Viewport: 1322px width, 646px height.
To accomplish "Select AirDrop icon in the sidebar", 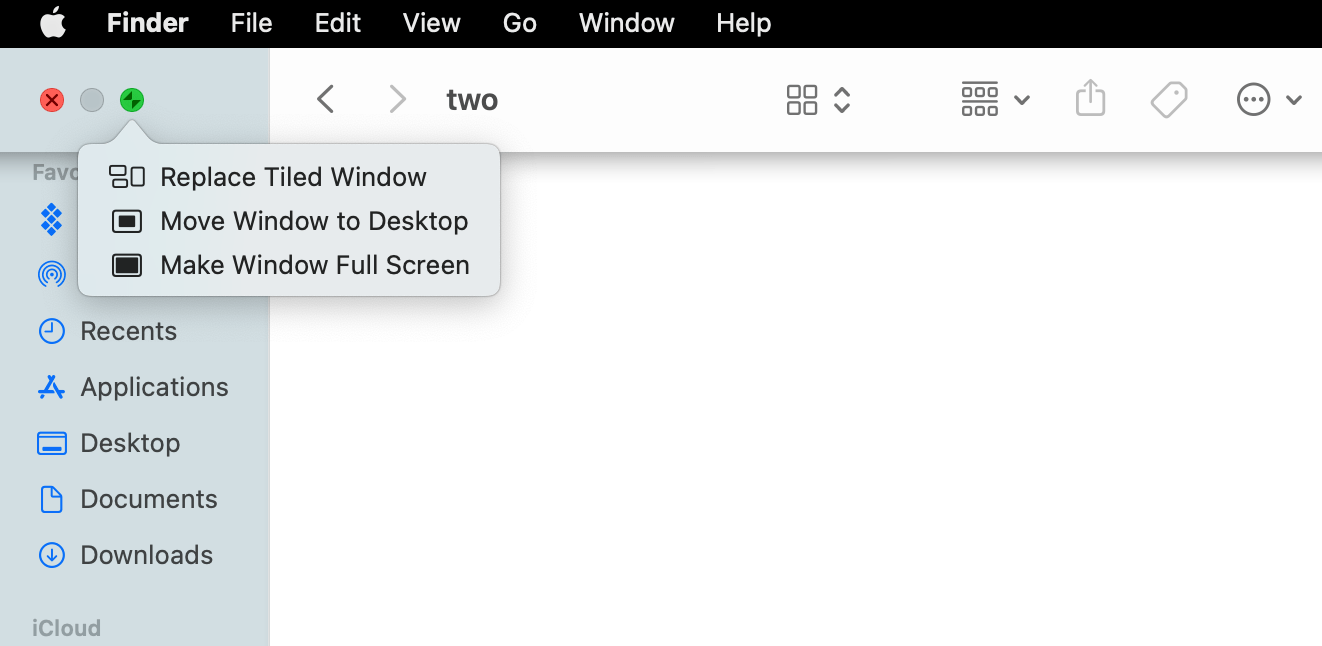I will (x=52, y=274).
